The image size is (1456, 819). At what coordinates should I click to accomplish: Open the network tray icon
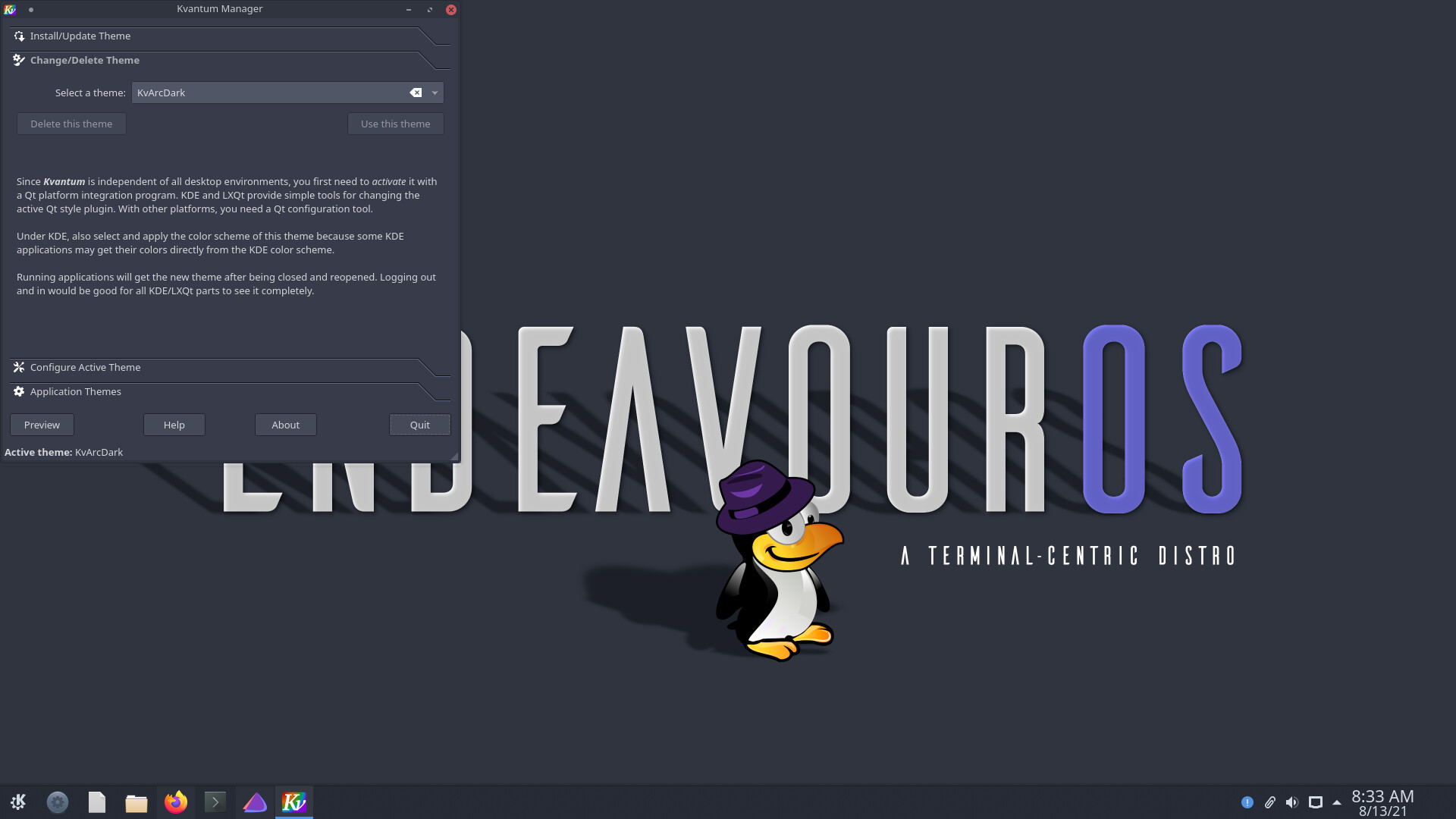[1316, 802]
